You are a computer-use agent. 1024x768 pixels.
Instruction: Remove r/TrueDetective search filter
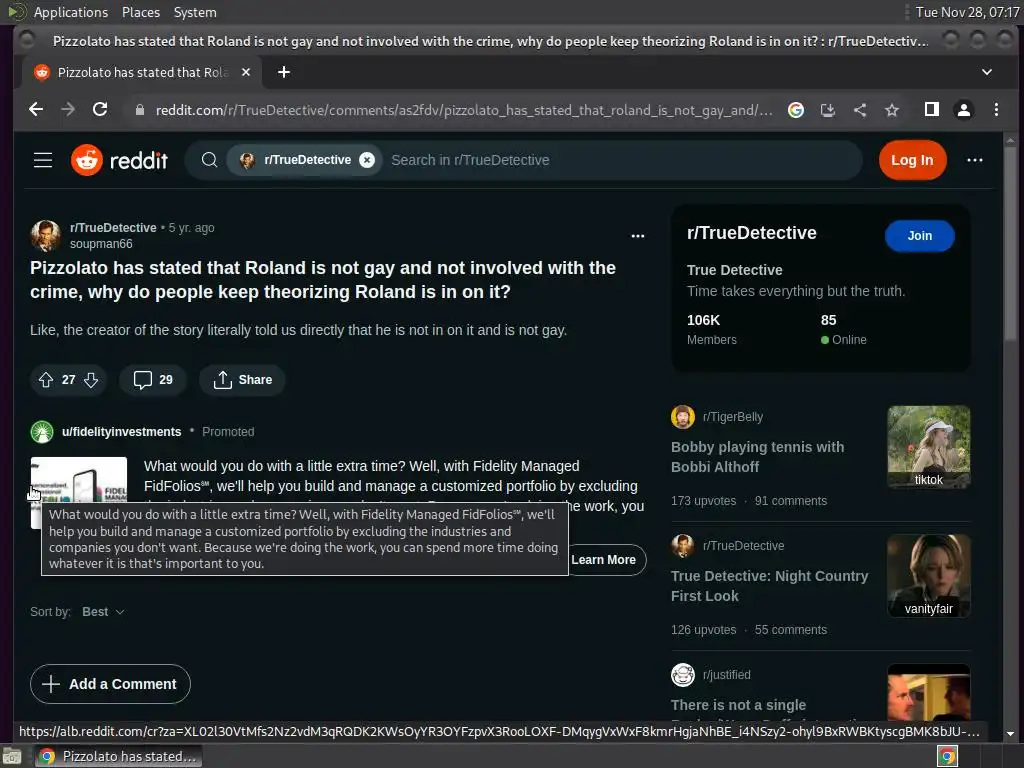pos(367,160)
